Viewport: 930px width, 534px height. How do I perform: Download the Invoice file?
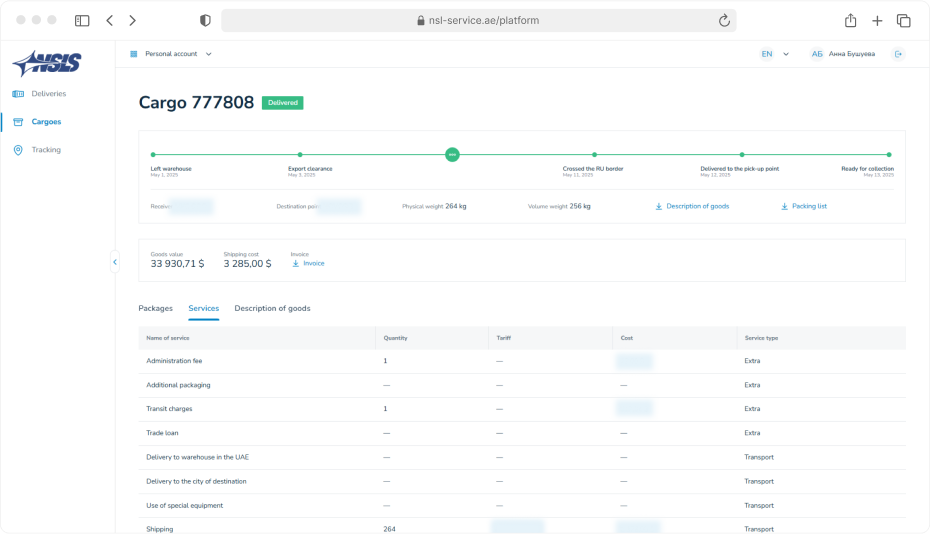308,263
